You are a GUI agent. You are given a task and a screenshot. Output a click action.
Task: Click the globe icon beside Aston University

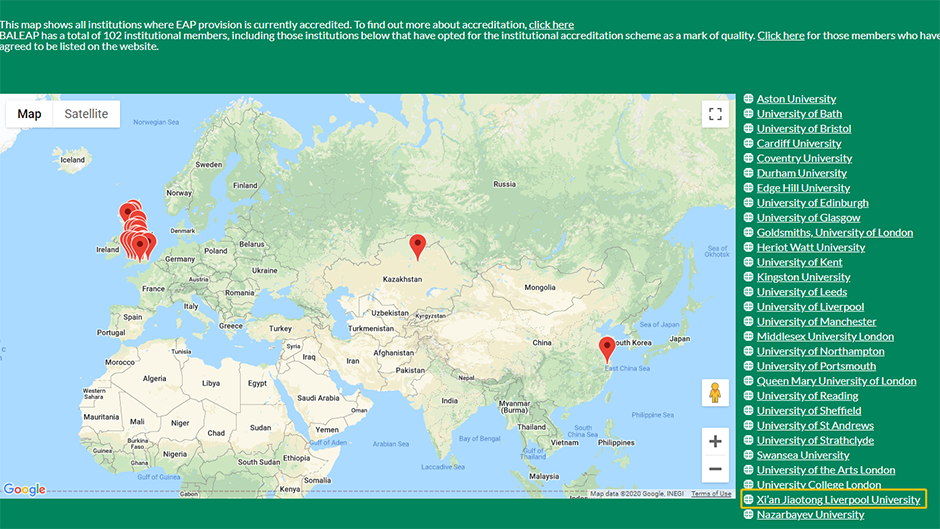[x=748, y=99]
